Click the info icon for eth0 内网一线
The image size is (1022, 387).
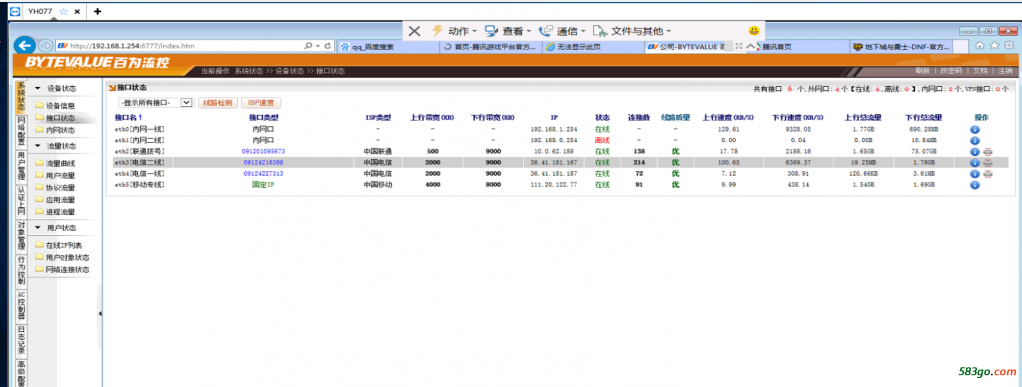(975, 130)
